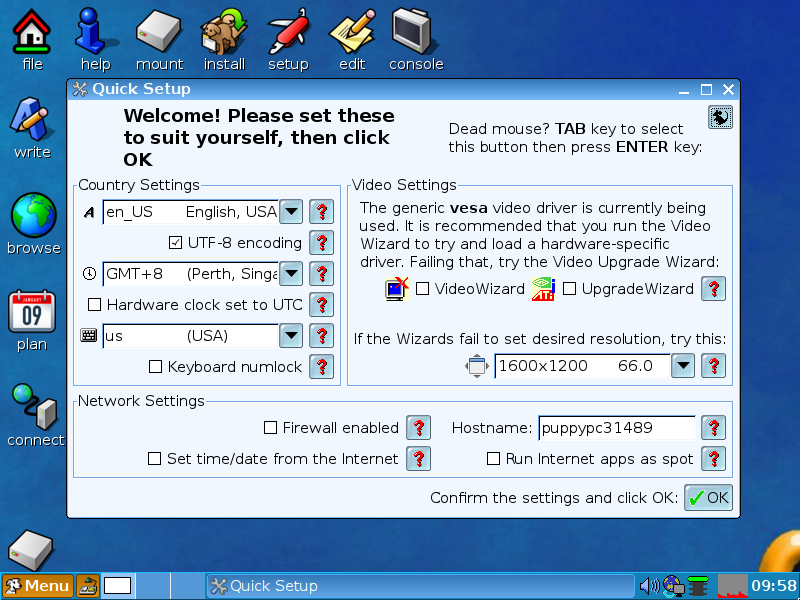Launch the browse globe icon
The image size is (800, 600).
(x=33, y=222)
